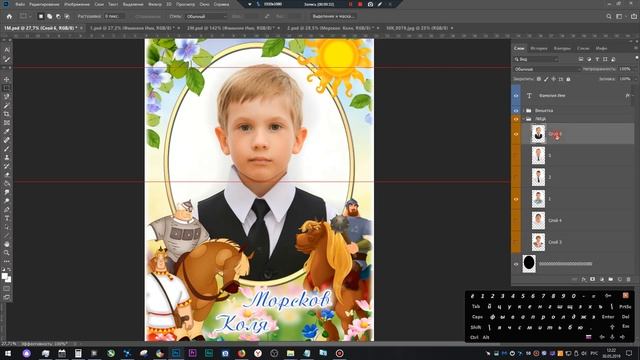Select the Lasso tool
640x360 pixels.
coord(7,97)
